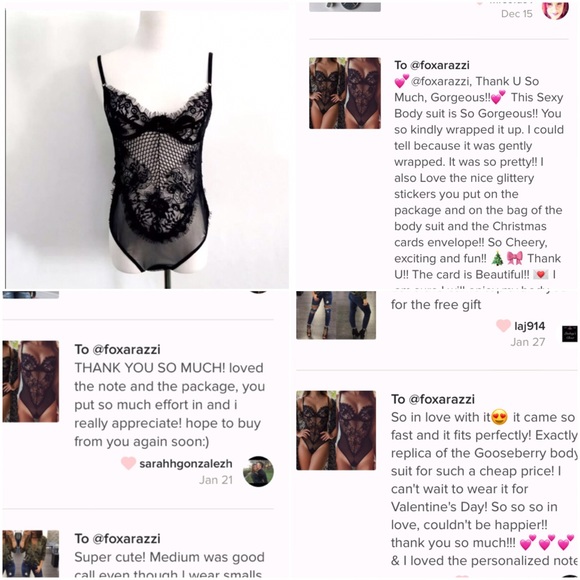This screenshot has height=580, width=580.
Task: Open camo top thumbnail beside 'Super cute!' comment
Action: coord(31,553)
